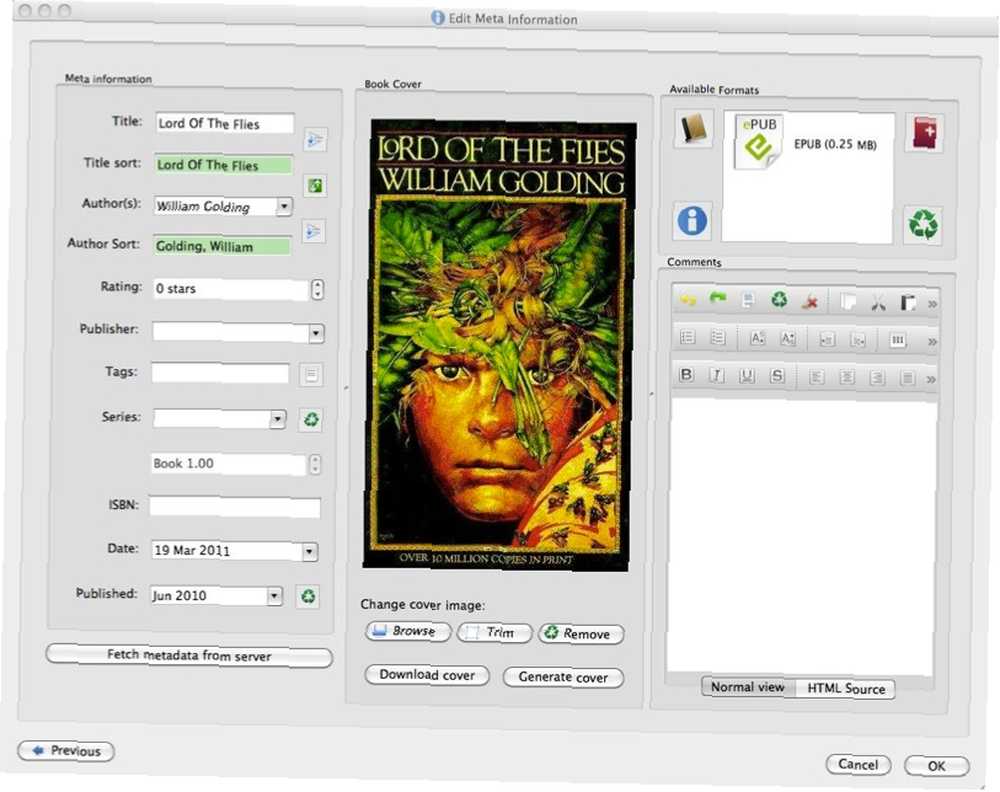Center comment text
This screenshot has height=792, width=1000.
click(847, 378)
